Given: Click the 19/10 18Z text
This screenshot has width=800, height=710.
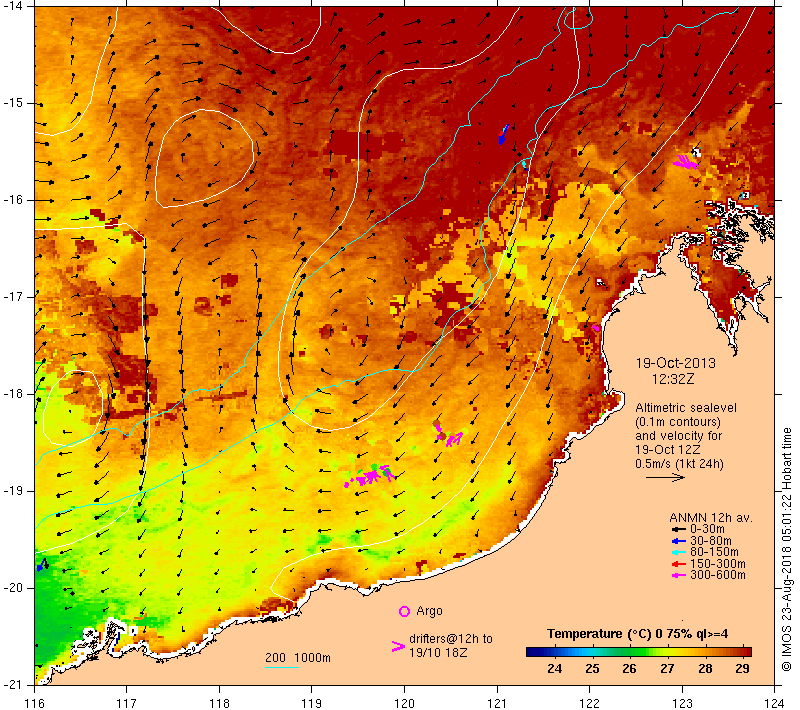Looking at the screenshot, I should 438,653.
